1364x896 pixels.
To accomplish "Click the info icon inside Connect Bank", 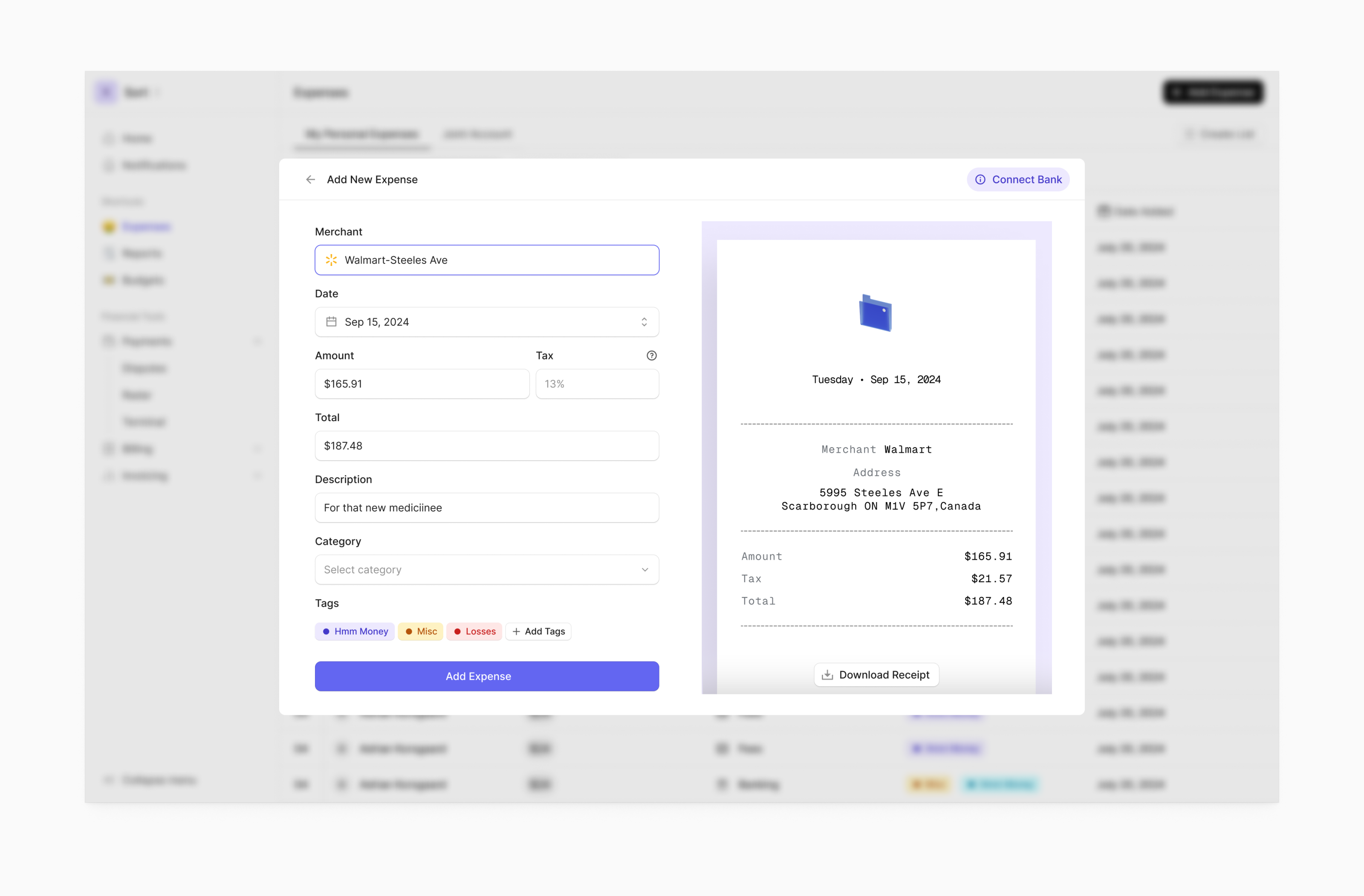I will click(x=980, y=179).
